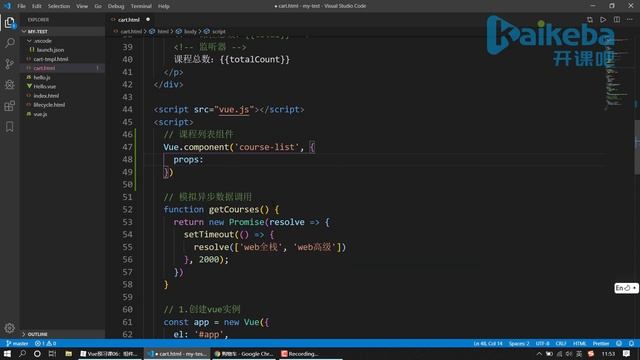Open the Explorer view in the activity bar
Image resolution: width=640 pixels, height=360 pixels.
tap(10, 22)
